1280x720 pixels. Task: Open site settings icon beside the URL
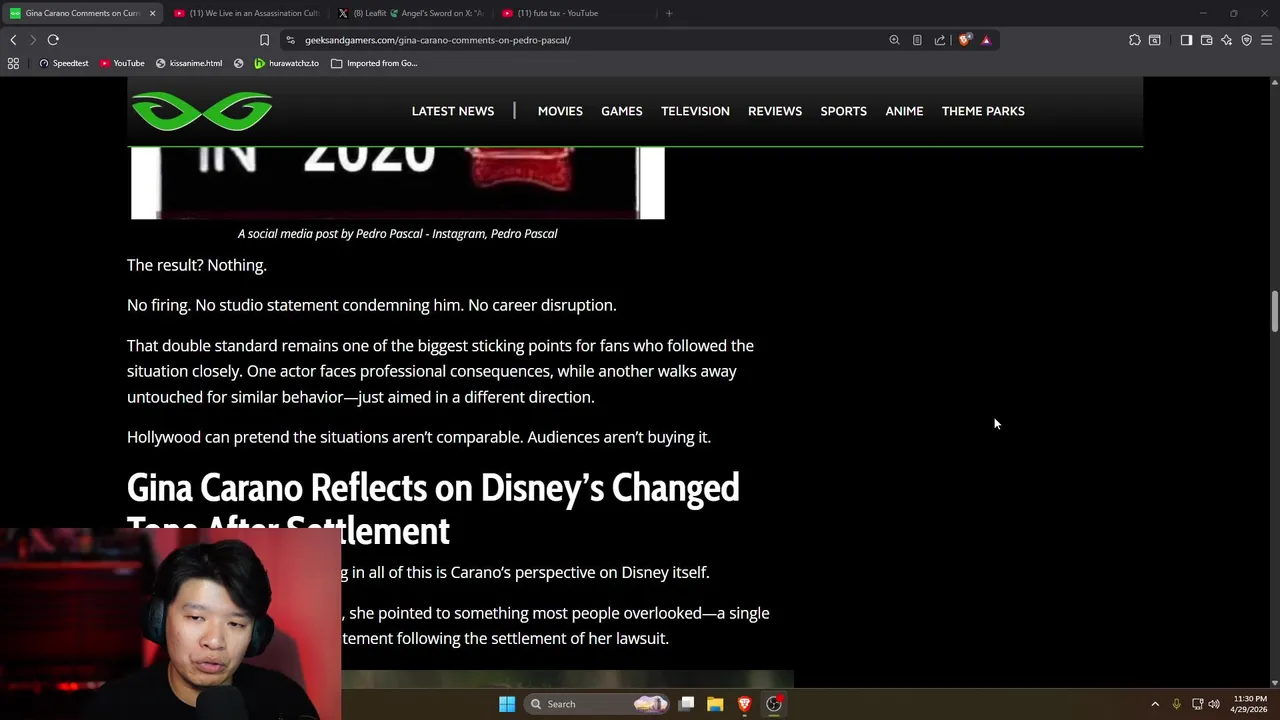[290, 40]
